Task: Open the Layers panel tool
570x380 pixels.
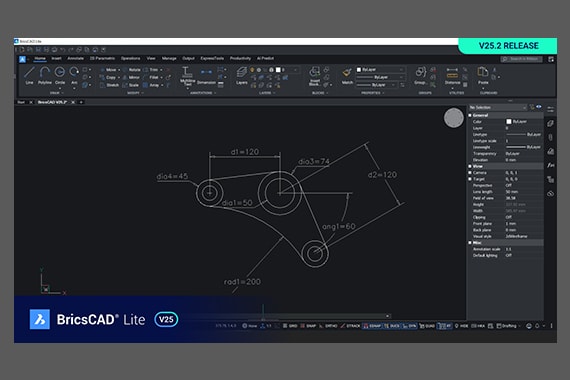Action: pos(241,76)
